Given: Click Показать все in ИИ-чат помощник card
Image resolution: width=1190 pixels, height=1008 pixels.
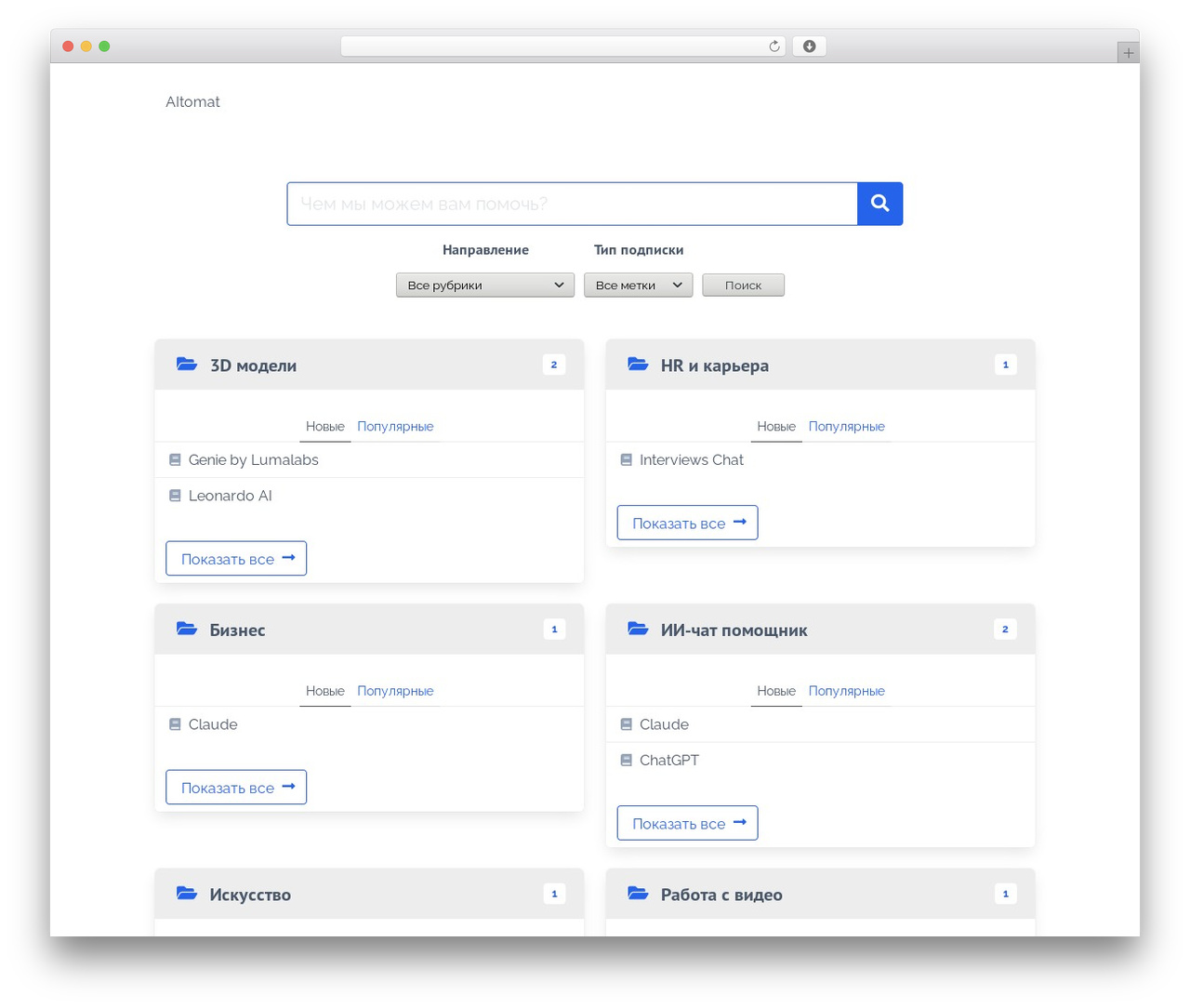Looking at the screenshot, I should tap(687, 823).
